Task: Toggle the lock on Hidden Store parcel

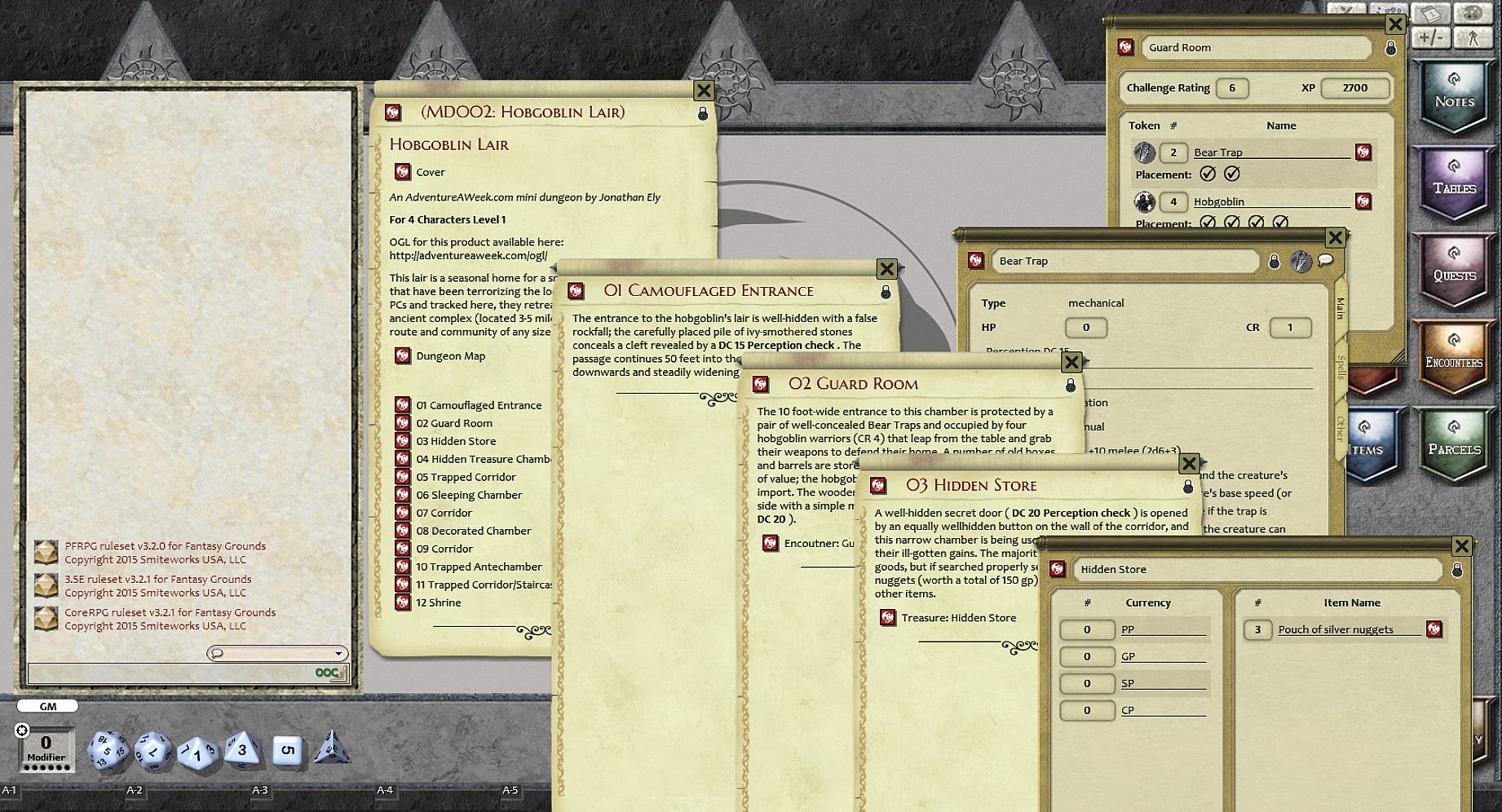Action: pyautogui.click(x=1457, y=570)
